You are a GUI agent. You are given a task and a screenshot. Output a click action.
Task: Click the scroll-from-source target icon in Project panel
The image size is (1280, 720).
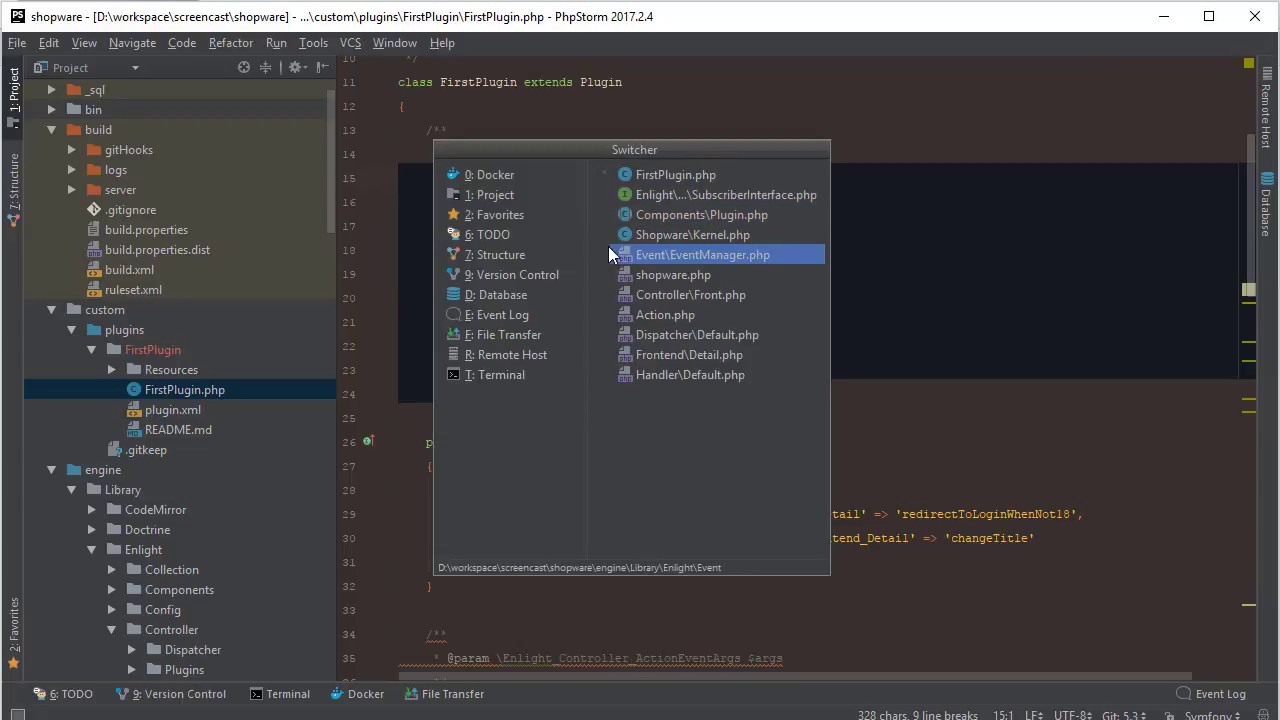244,67
